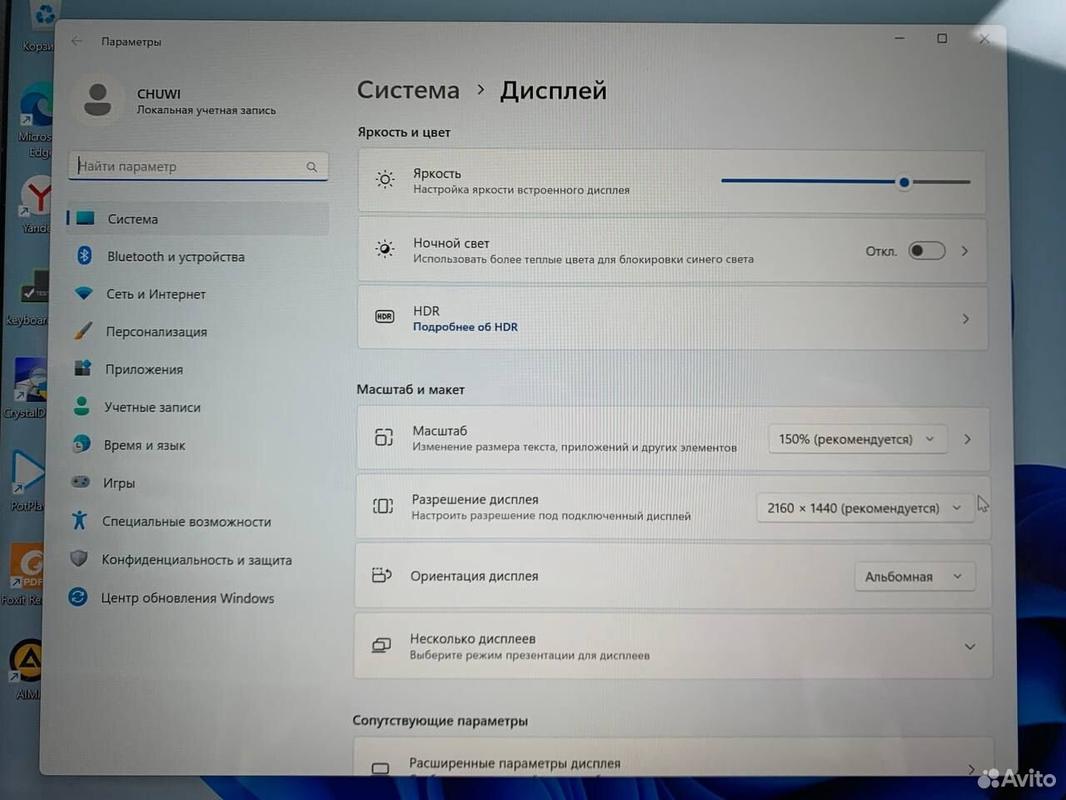This screenshot has width=1066, height=800.
Task: Click the Ориентация дисплея icon
Action: [381, 575]
